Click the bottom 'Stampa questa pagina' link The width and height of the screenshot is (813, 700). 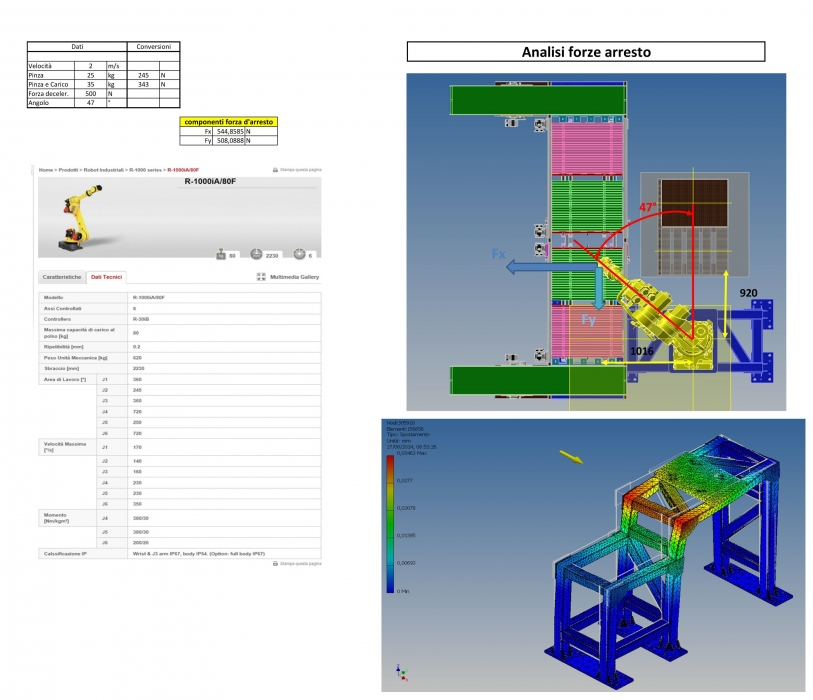click(300, 564)
